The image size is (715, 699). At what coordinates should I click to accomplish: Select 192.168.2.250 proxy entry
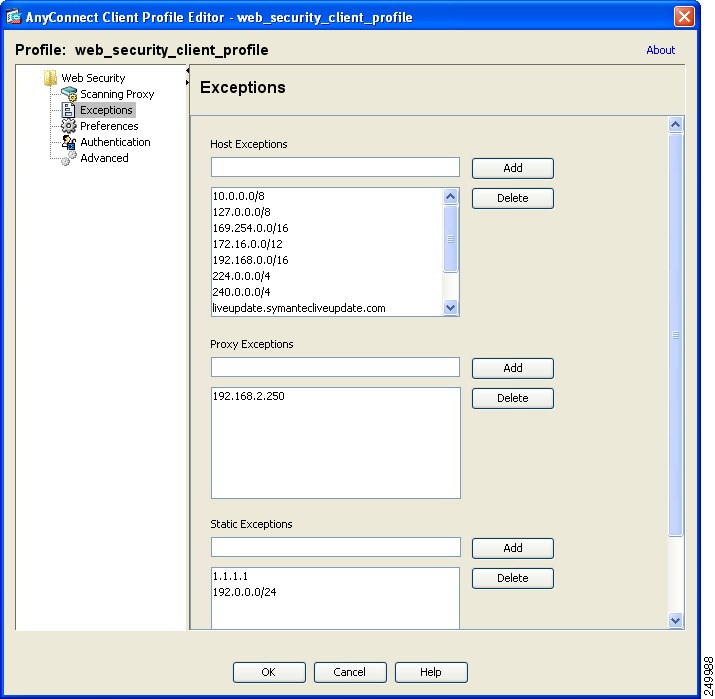[x=336, y=396]
